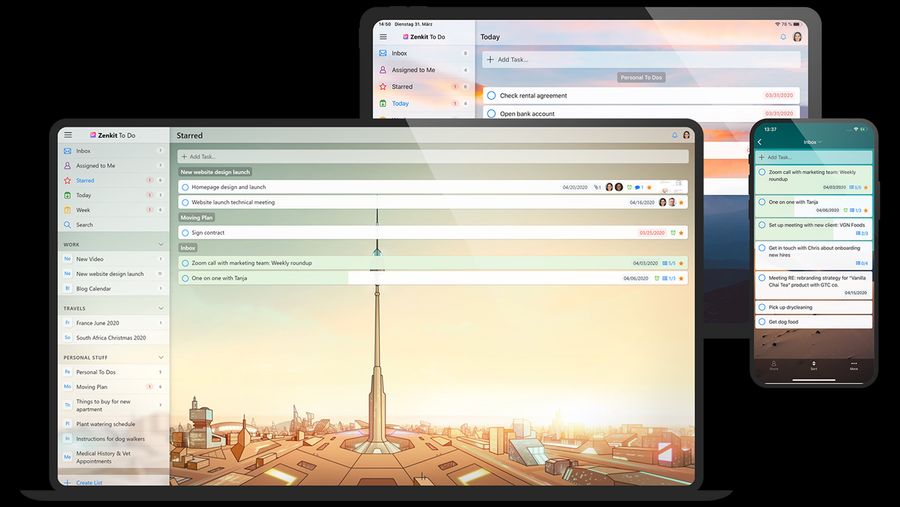
Task: Click the tablet hamburger menu icon
Action: (383, 37)
